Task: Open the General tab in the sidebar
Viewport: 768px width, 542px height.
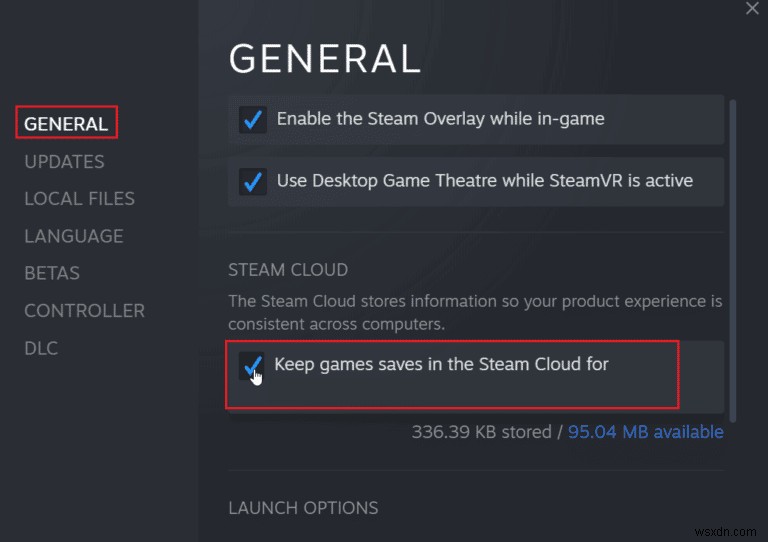Action: (x=66, y=124)
